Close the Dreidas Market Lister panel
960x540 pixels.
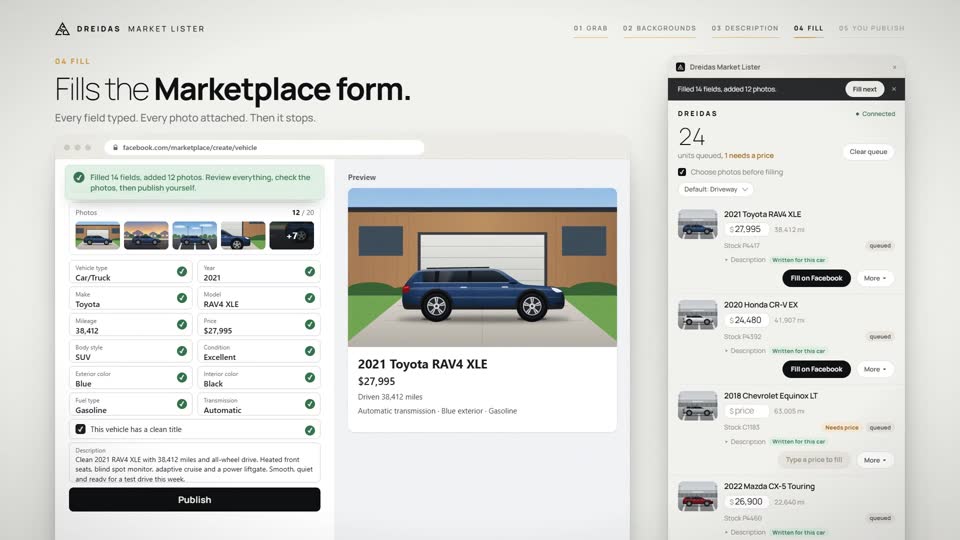(894, 67)
